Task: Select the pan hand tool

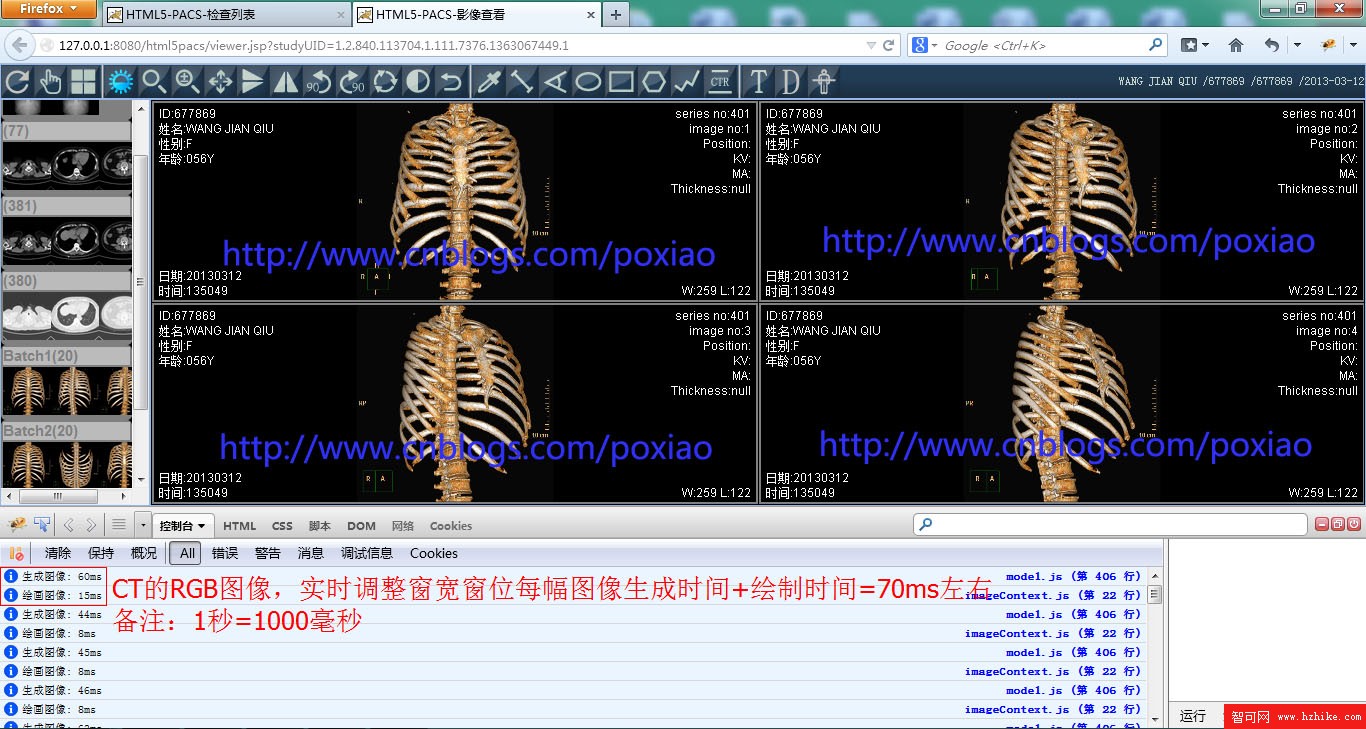Action: coord(50,82)
